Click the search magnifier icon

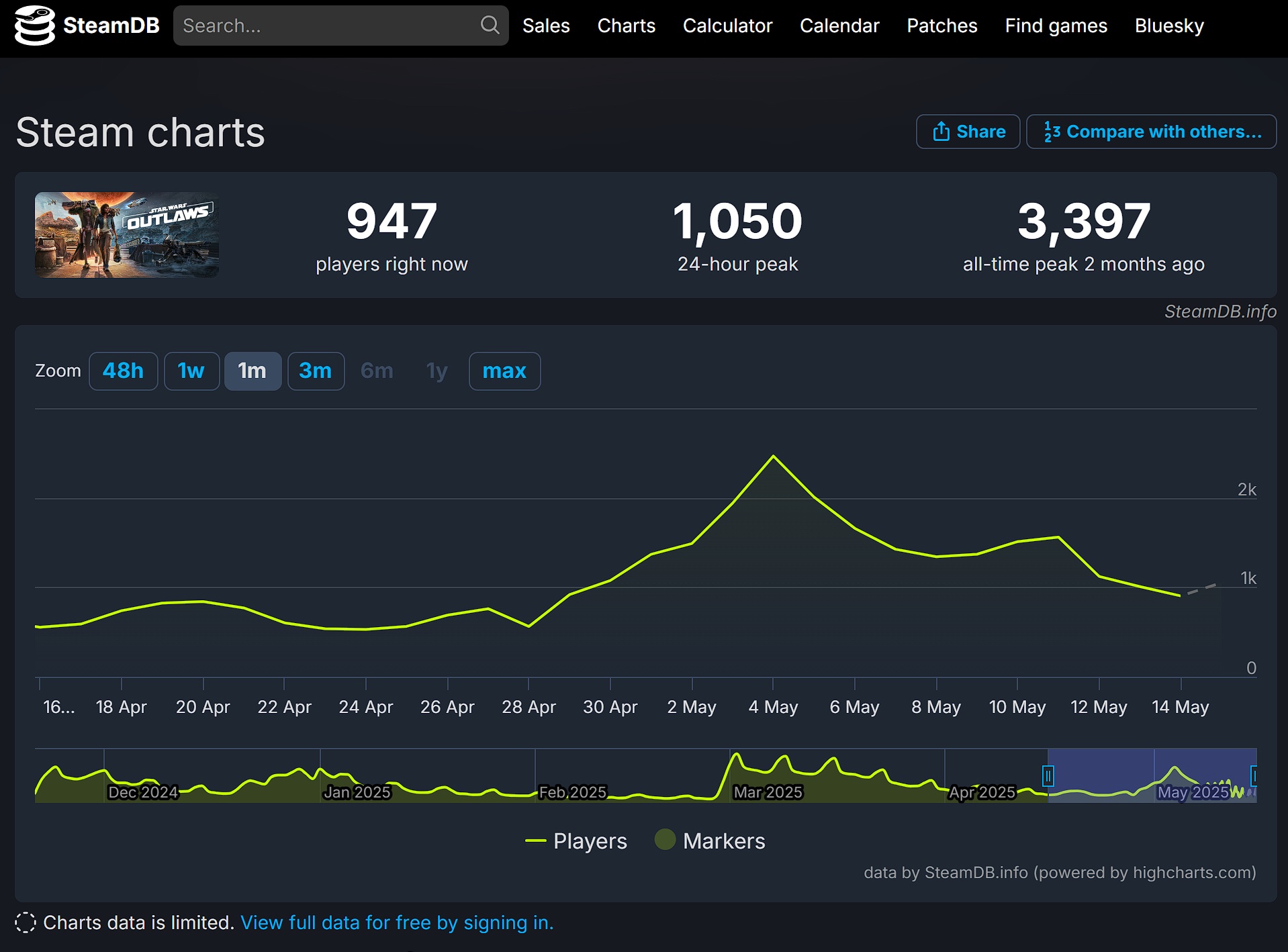click(x=490, y=26)
